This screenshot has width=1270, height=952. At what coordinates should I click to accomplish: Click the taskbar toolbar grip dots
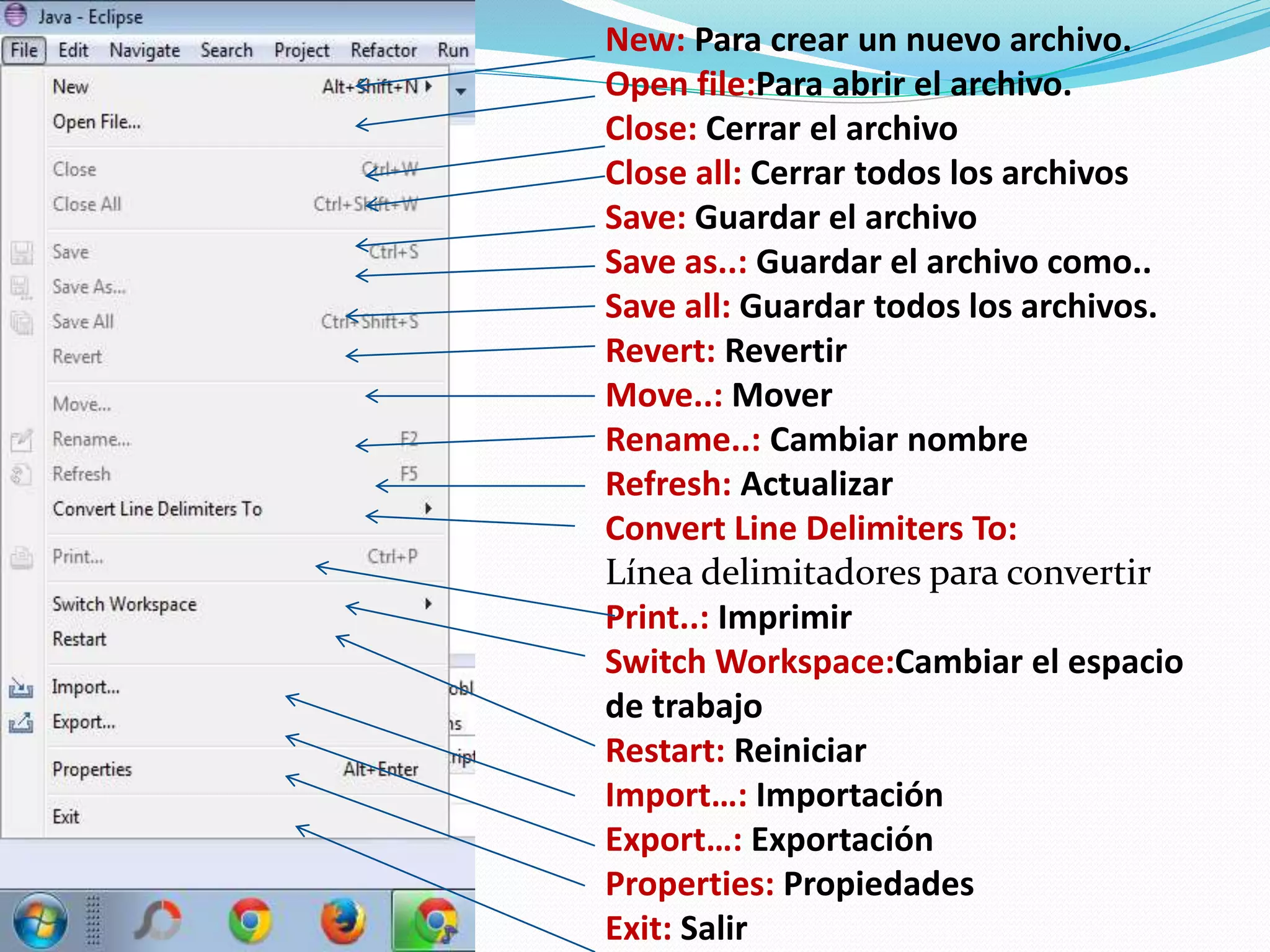pyautogui.click(x=93, y=922)
